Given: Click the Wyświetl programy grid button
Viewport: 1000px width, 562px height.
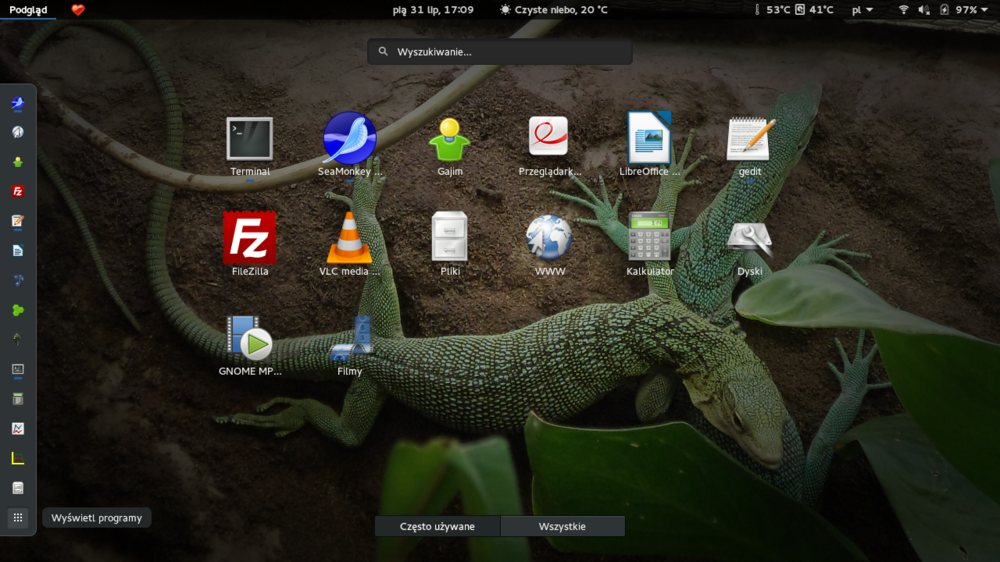Looking at the screenshot, I should click(18, 518).
